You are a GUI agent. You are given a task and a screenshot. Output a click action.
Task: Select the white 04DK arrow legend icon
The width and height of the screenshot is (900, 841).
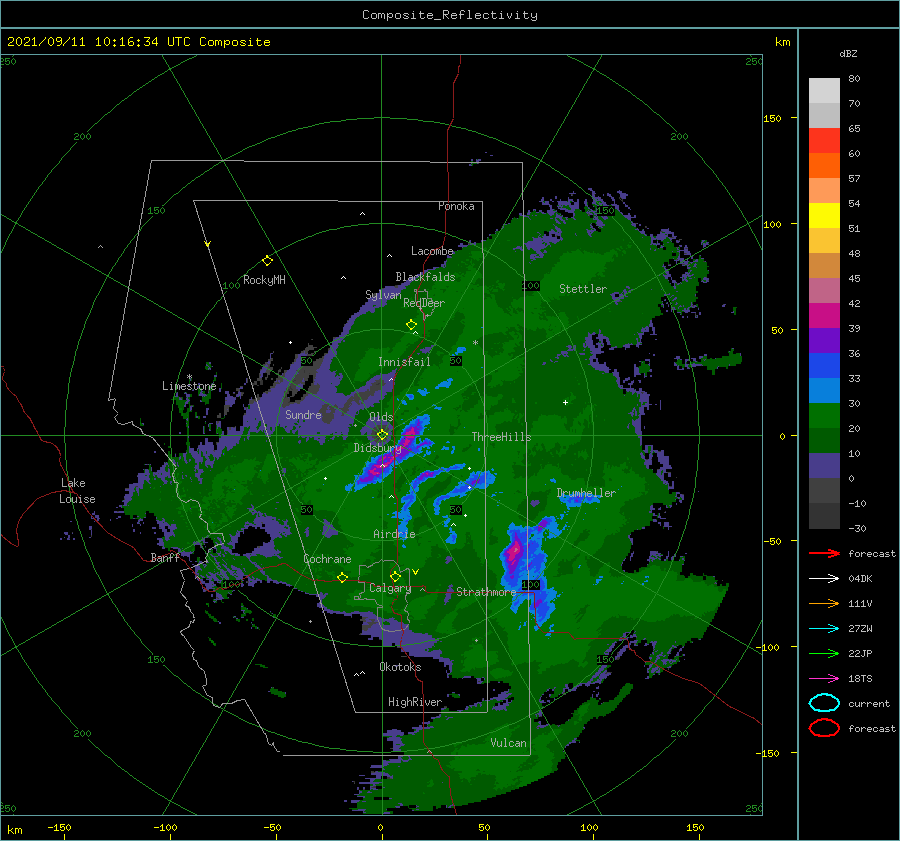click(824, 578)
